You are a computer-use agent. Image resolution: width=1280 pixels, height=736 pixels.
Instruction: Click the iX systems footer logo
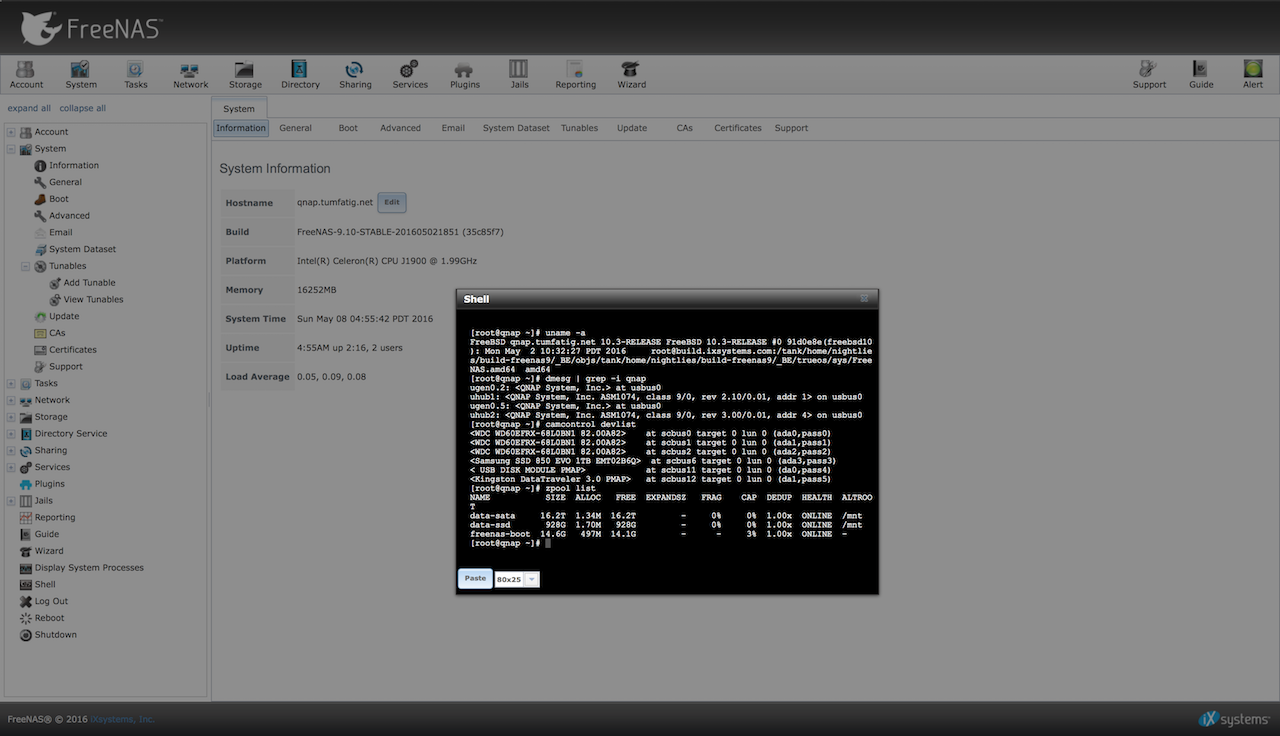(x=1235, y=719)
